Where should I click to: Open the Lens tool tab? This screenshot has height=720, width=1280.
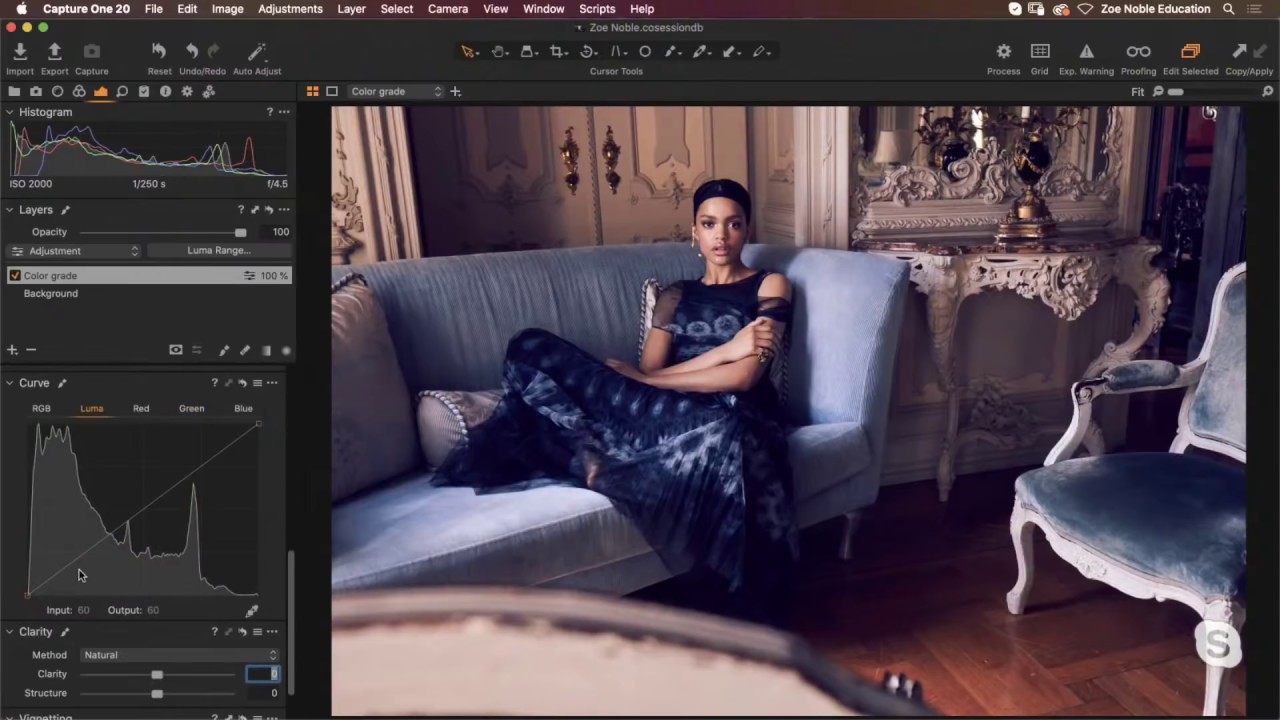pos(57,91)
